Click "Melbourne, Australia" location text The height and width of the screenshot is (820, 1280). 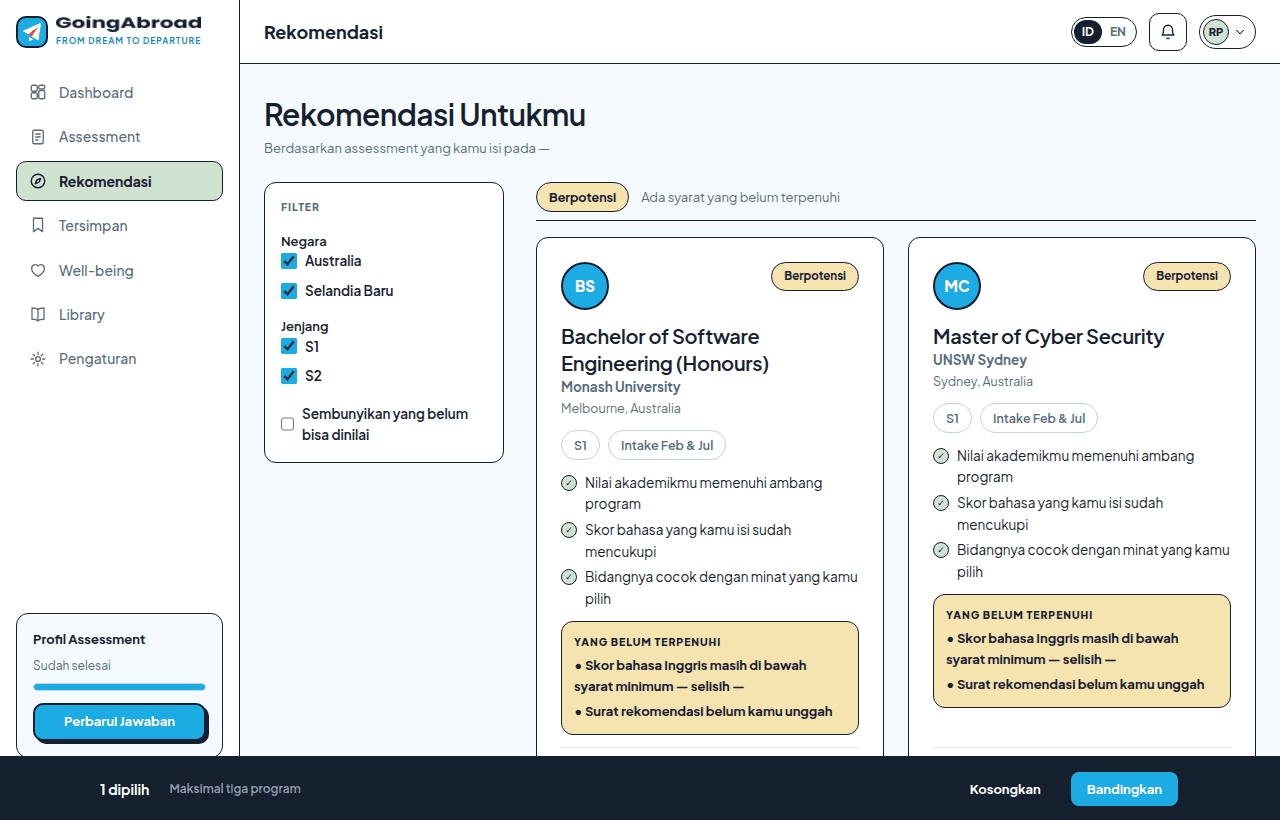coord(621,408)
